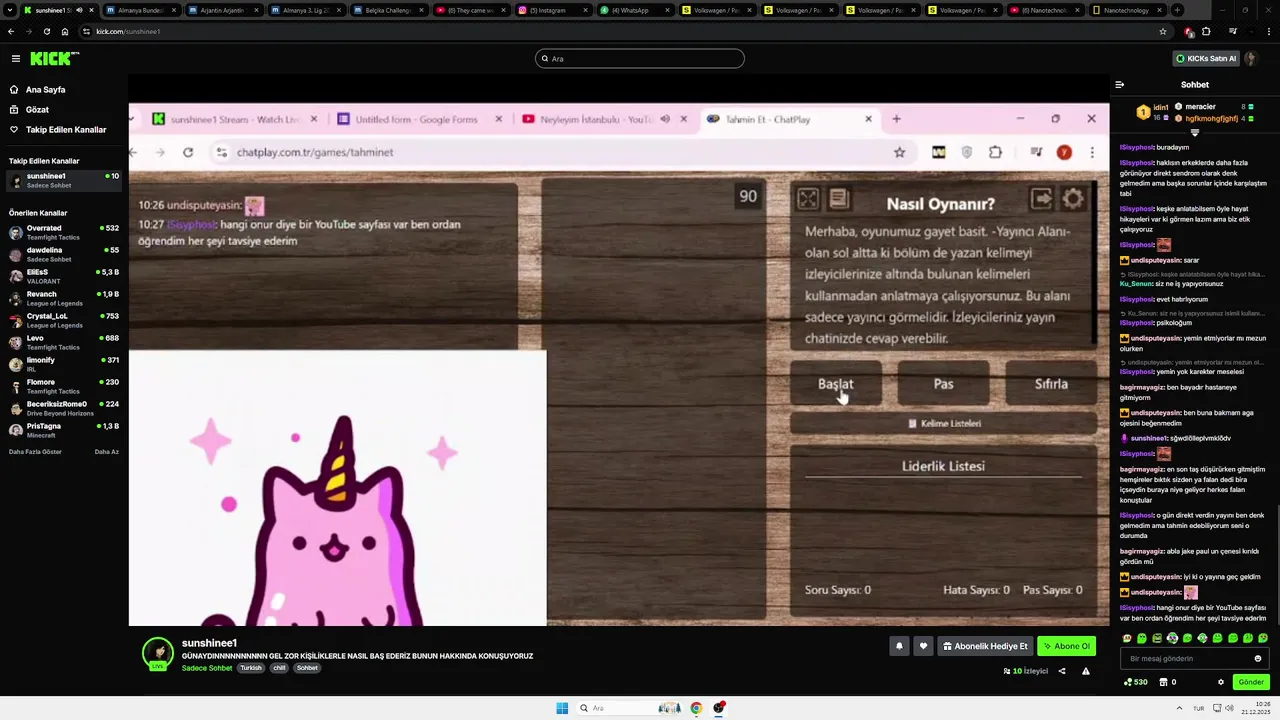Open the PrisTagna Minecraft channel
This screenshot has height=720, width=1280.
point(64,430)
